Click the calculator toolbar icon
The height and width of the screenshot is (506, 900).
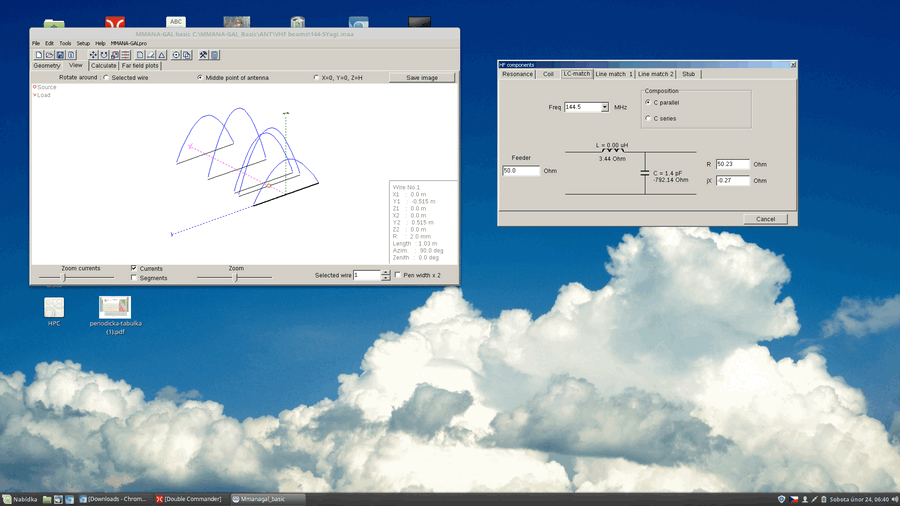[x=214, y=55]
